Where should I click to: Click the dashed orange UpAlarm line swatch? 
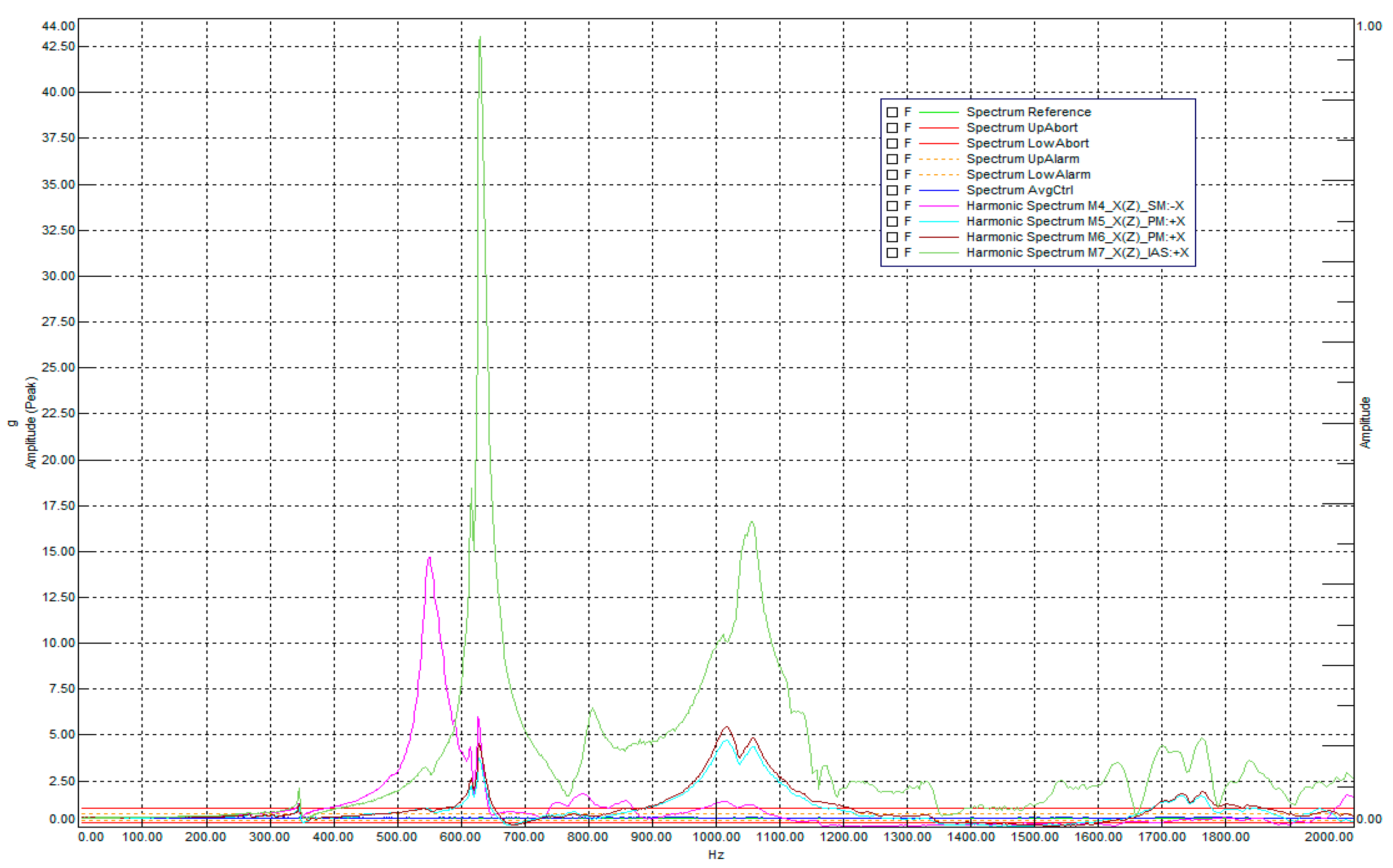[938, 159]
